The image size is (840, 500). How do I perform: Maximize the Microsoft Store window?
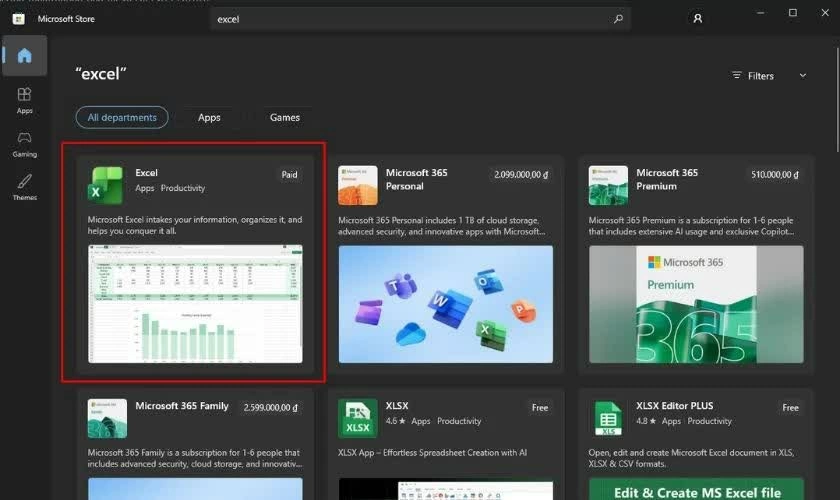coord(793,13)
